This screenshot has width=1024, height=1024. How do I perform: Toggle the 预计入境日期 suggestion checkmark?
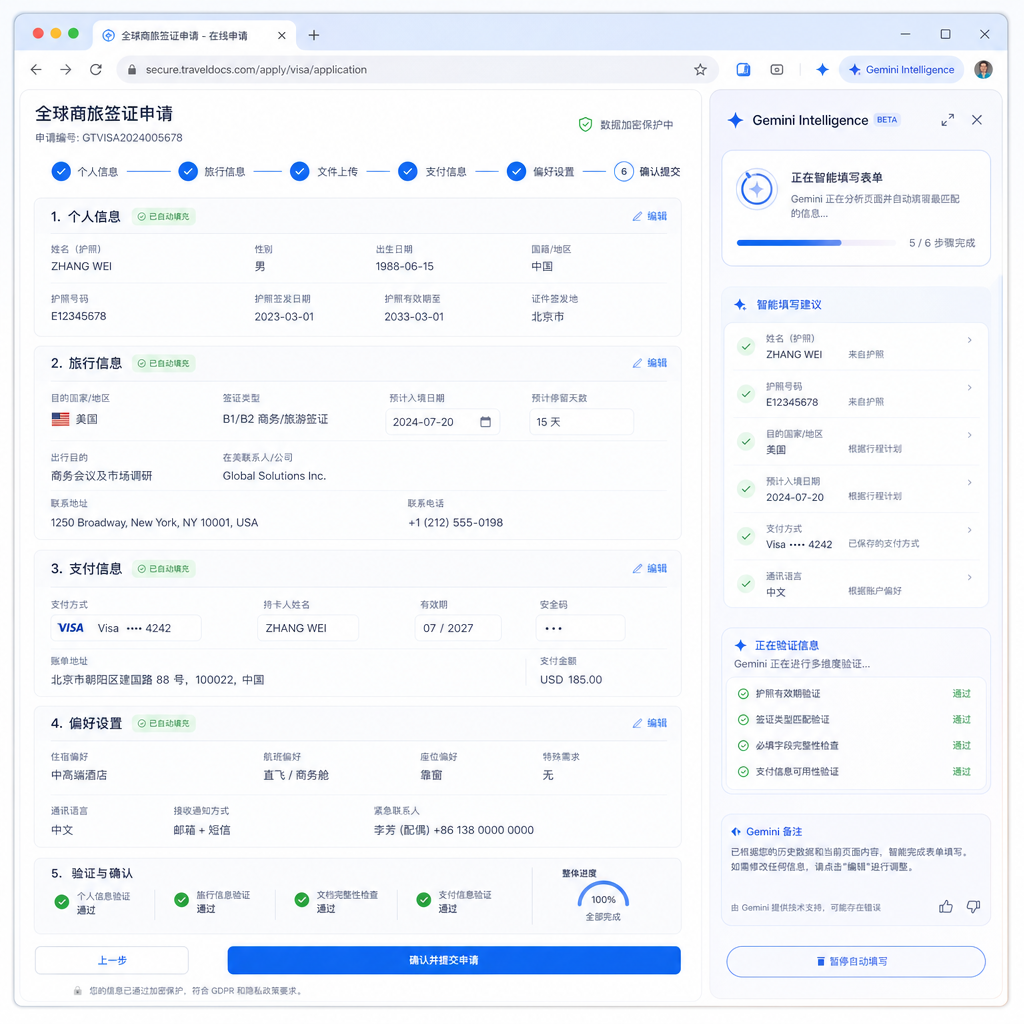tap(746, 488)
